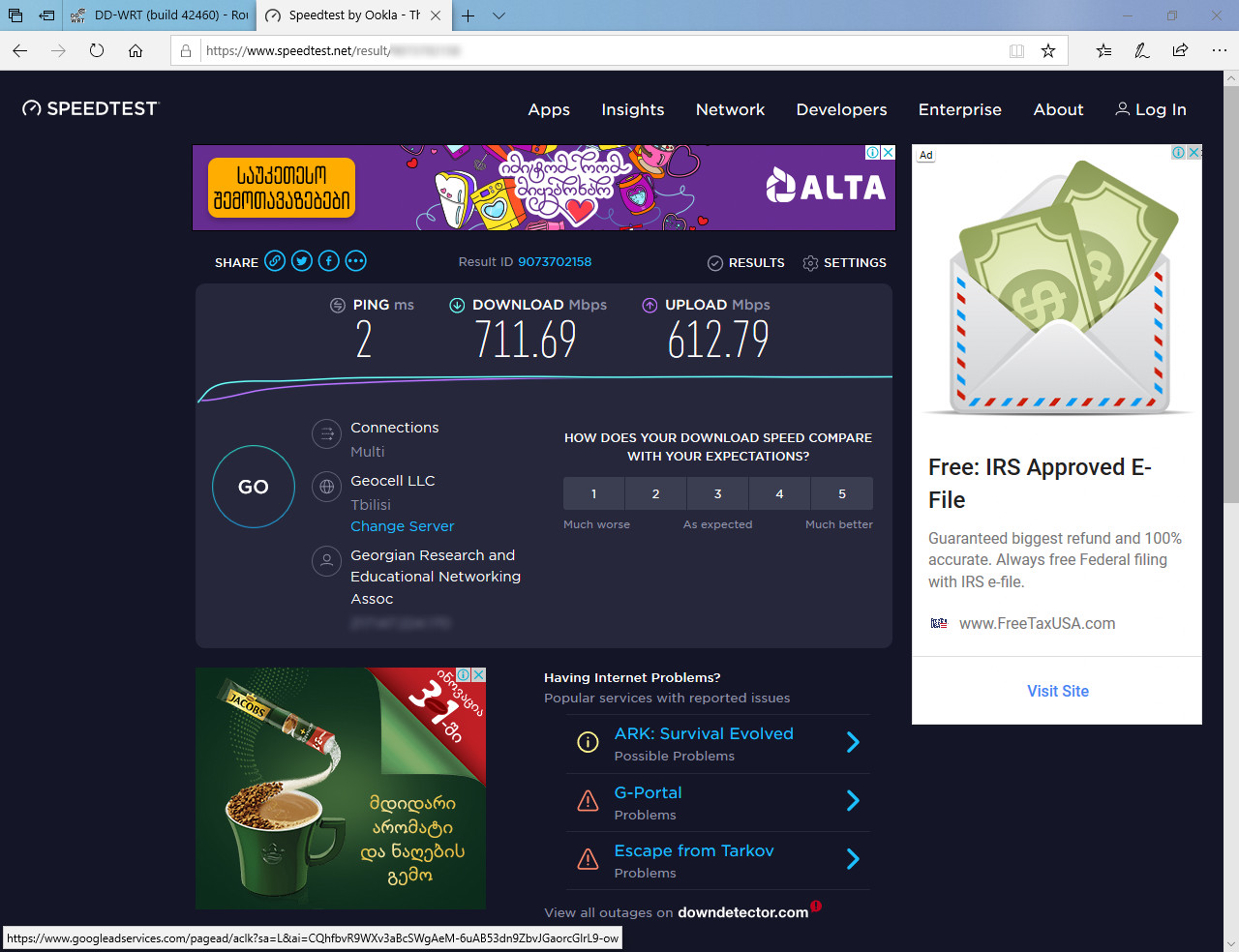Click the Jacobs coffee advertisement
This screenshot has width=1239, height=952.
341,788
